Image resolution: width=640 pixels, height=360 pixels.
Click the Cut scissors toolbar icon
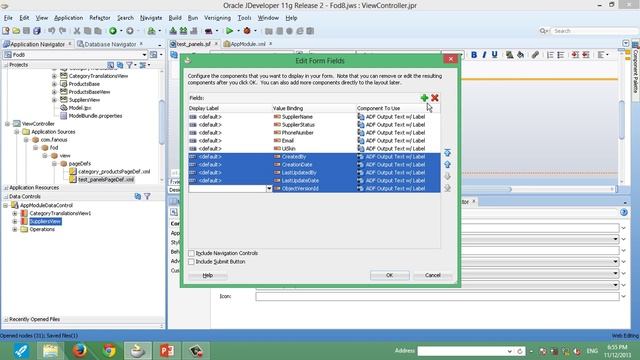77,31
